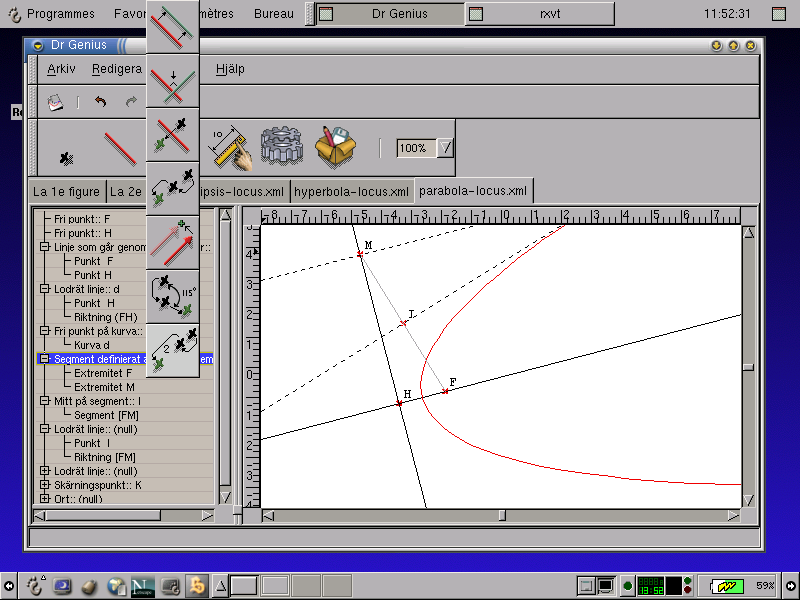Click the green 13:52 clock applet
800x600 pixels.
651,586
